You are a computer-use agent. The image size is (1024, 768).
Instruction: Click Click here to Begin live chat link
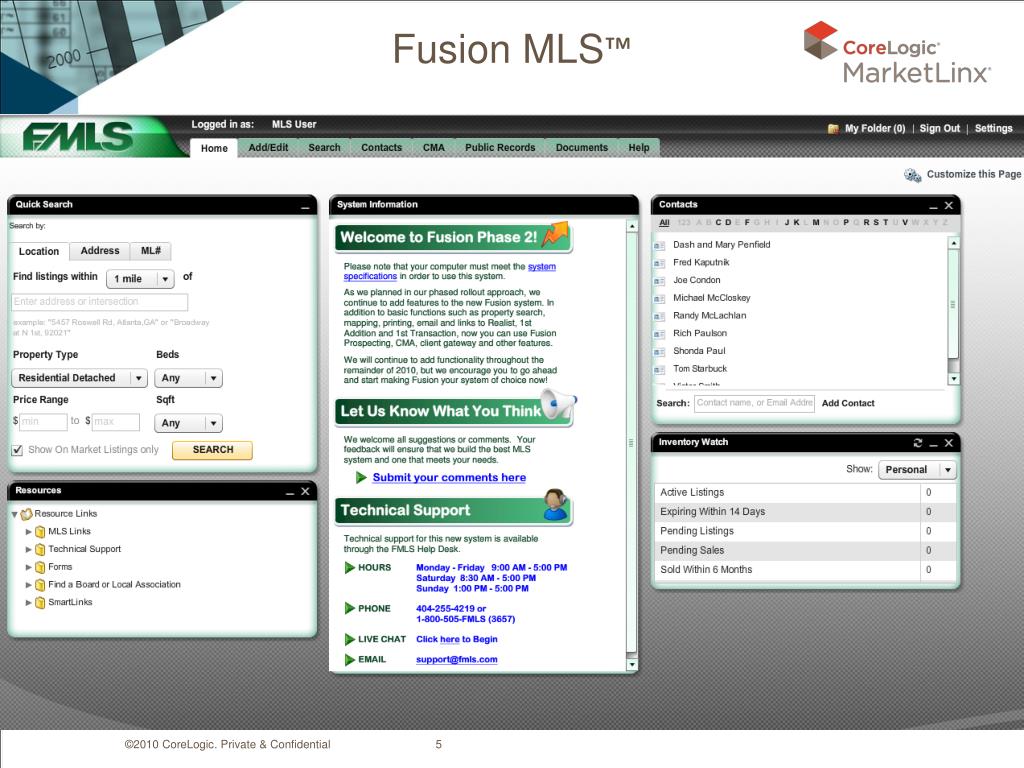[x=456, y=639]
